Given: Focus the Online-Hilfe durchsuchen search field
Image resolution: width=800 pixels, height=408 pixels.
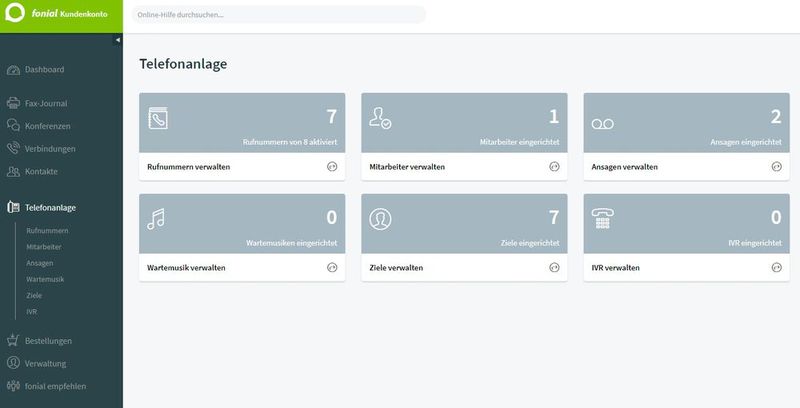Looking at the screenshot, I should [279, 15].
